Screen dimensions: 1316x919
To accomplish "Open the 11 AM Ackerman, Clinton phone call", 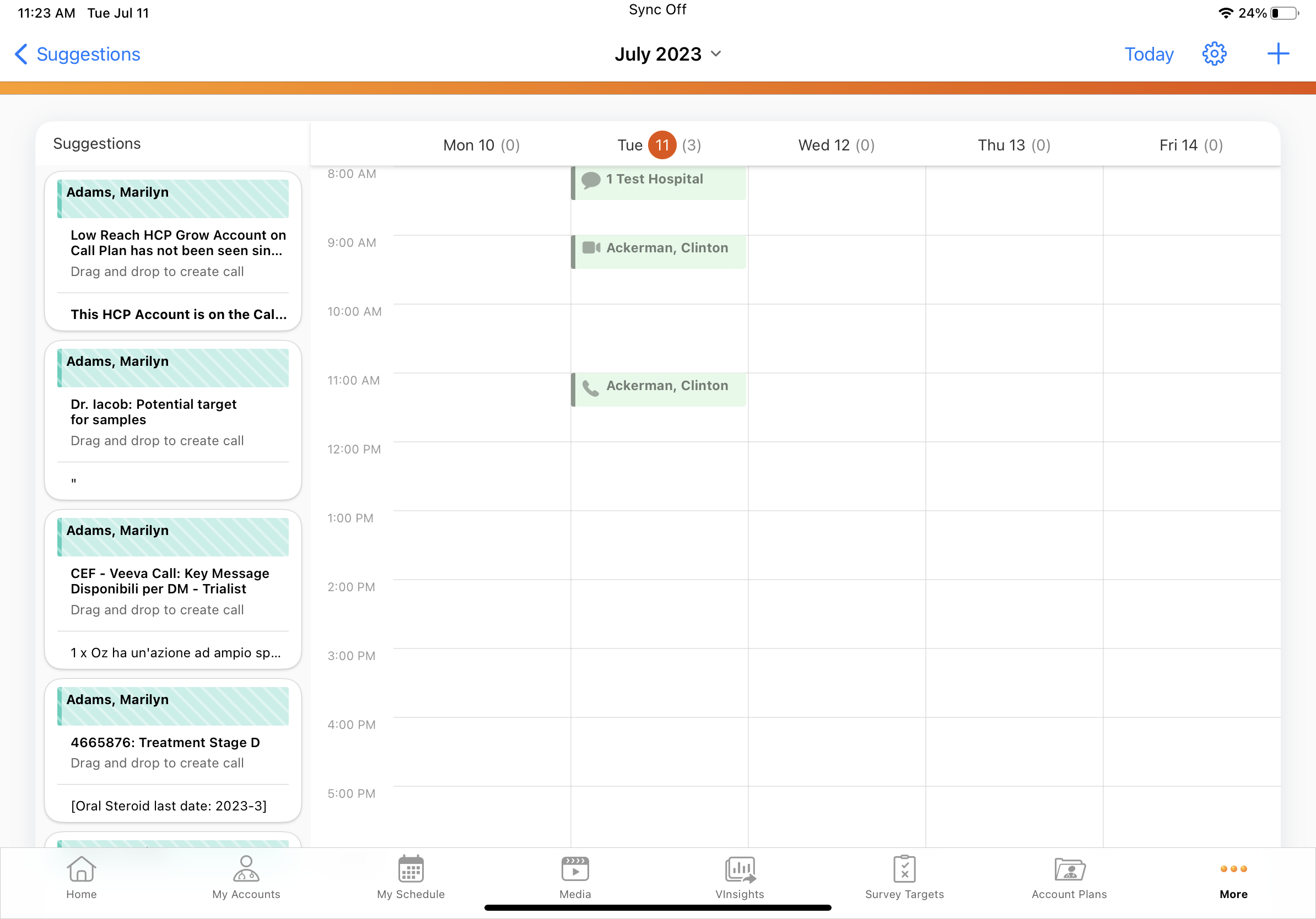I will point(659,388).
